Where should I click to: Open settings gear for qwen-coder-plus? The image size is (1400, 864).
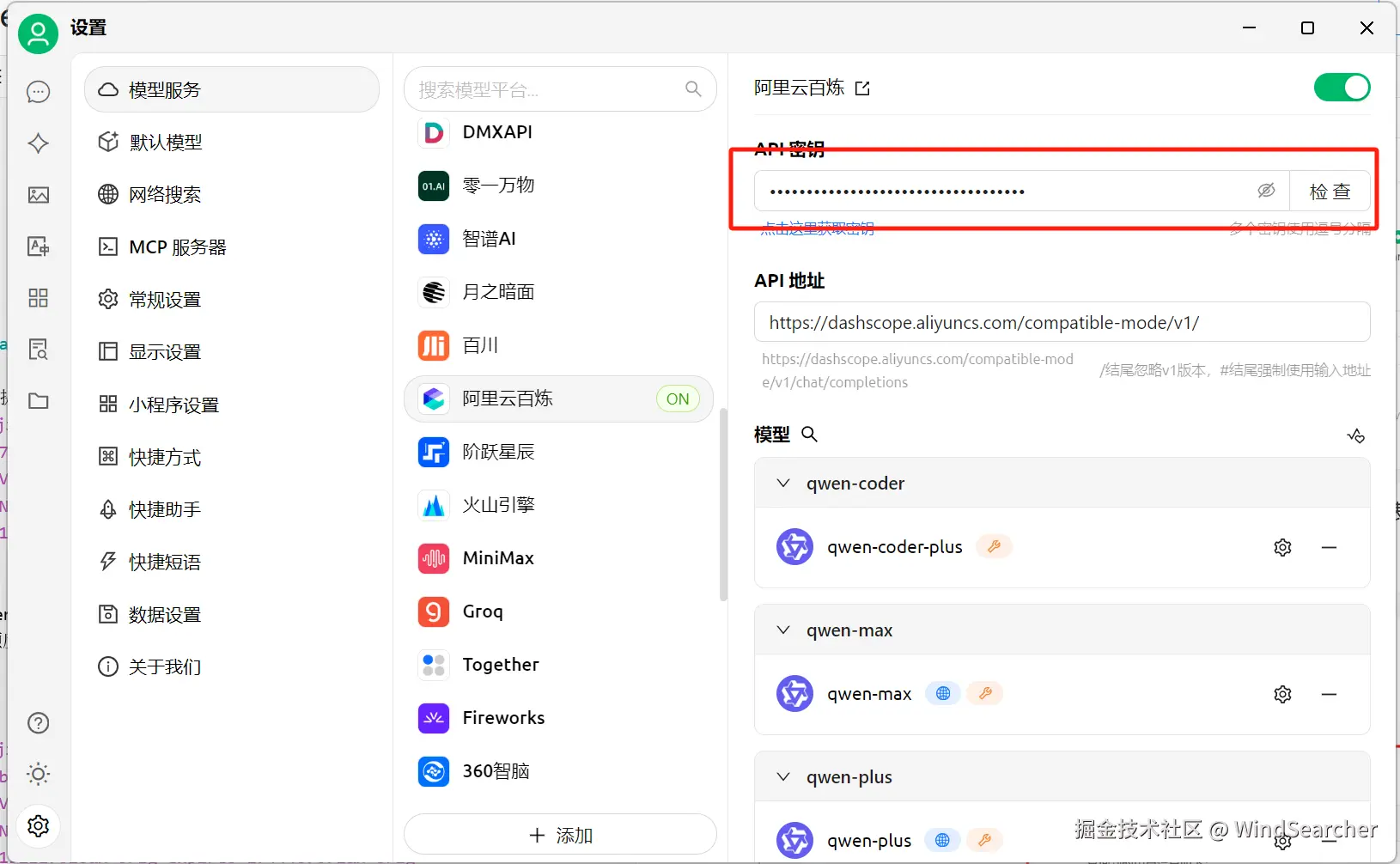click(x=1282, y=547)
